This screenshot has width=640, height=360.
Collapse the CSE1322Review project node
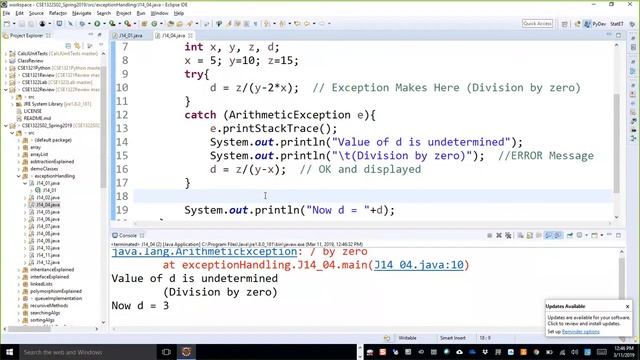(6, 89)
